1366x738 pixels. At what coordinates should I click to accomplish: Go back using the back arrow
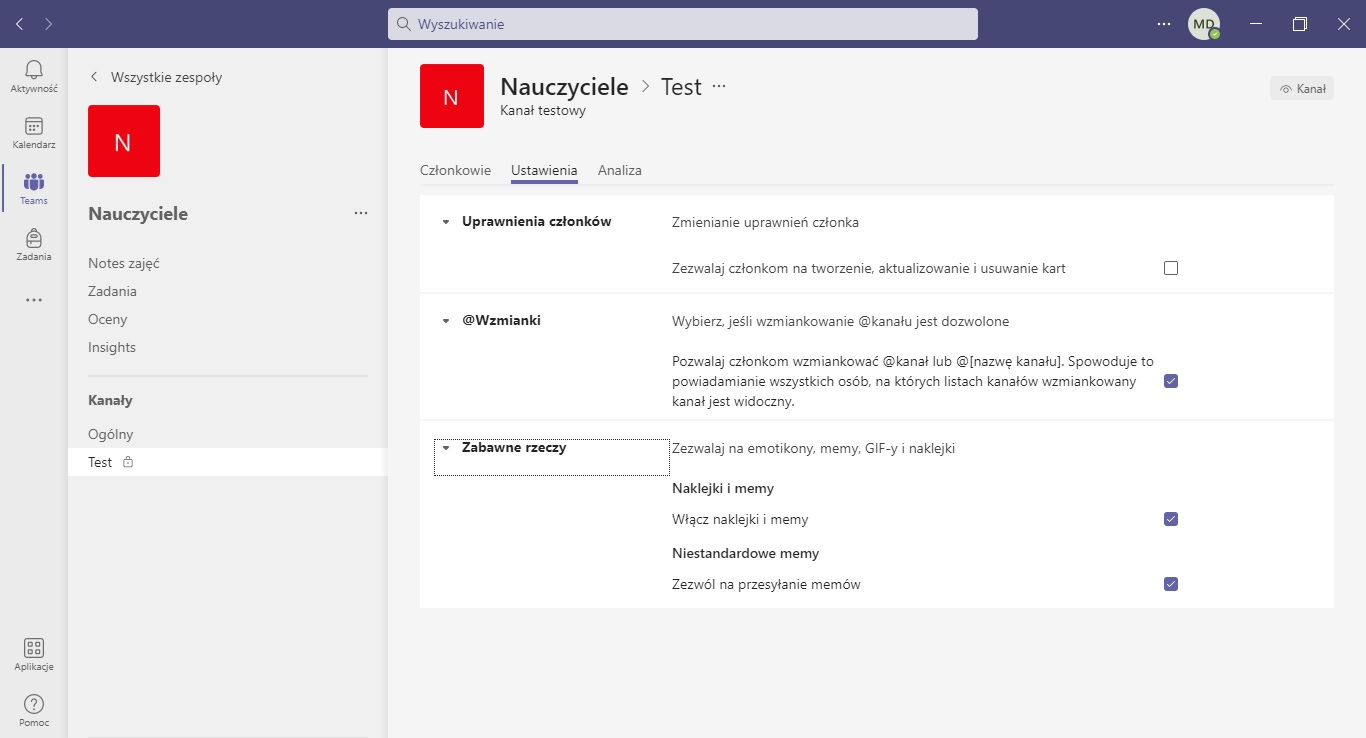point(20,24)
